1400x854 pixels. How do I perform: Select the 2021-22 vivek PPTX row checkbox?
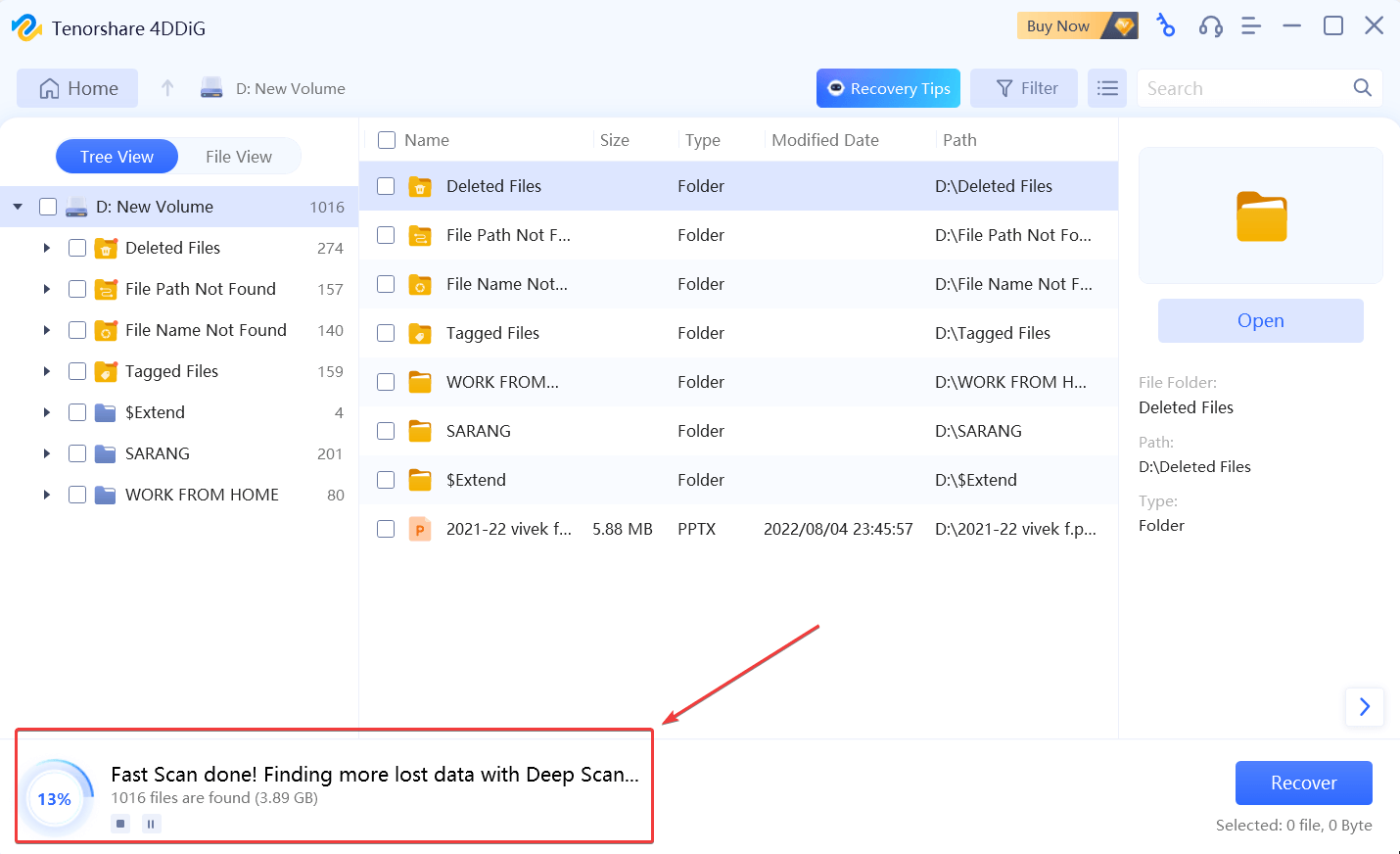pyautogui.click(x=386, y=529)
